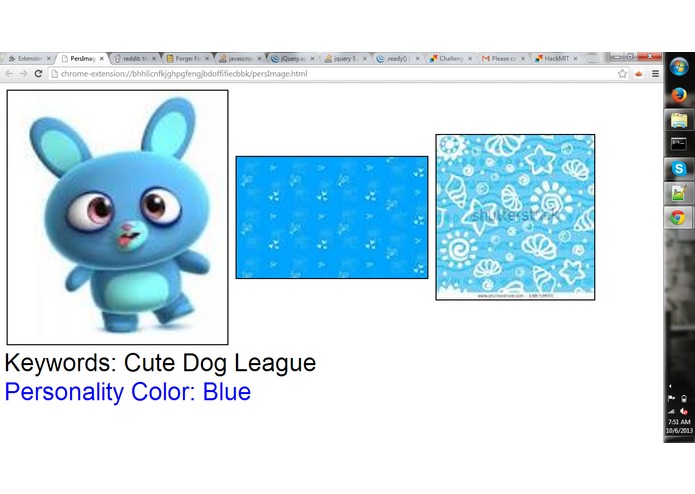Screen dimensions: 695x494
Task: Close the HackMIT tab
Action: [575, 58]
